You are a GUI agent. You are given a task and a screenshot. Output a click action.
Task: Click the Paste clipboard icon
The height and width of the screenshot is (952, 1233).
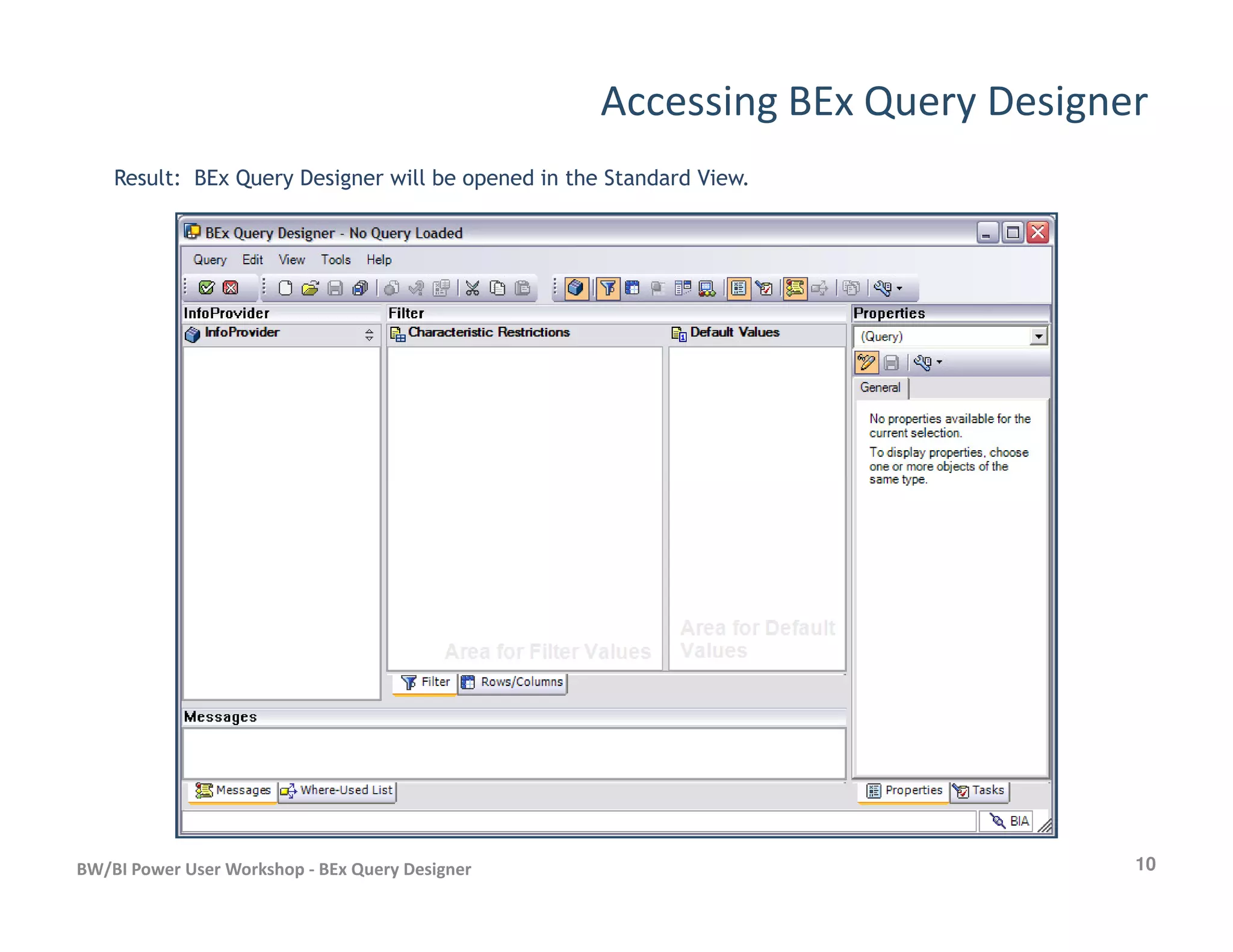coord(523,288)
